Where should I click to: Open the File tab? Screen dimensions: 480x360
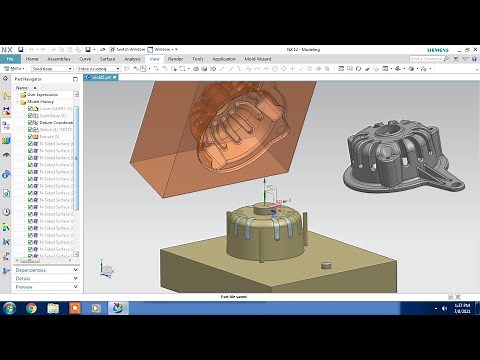click(x=10, y=59)
